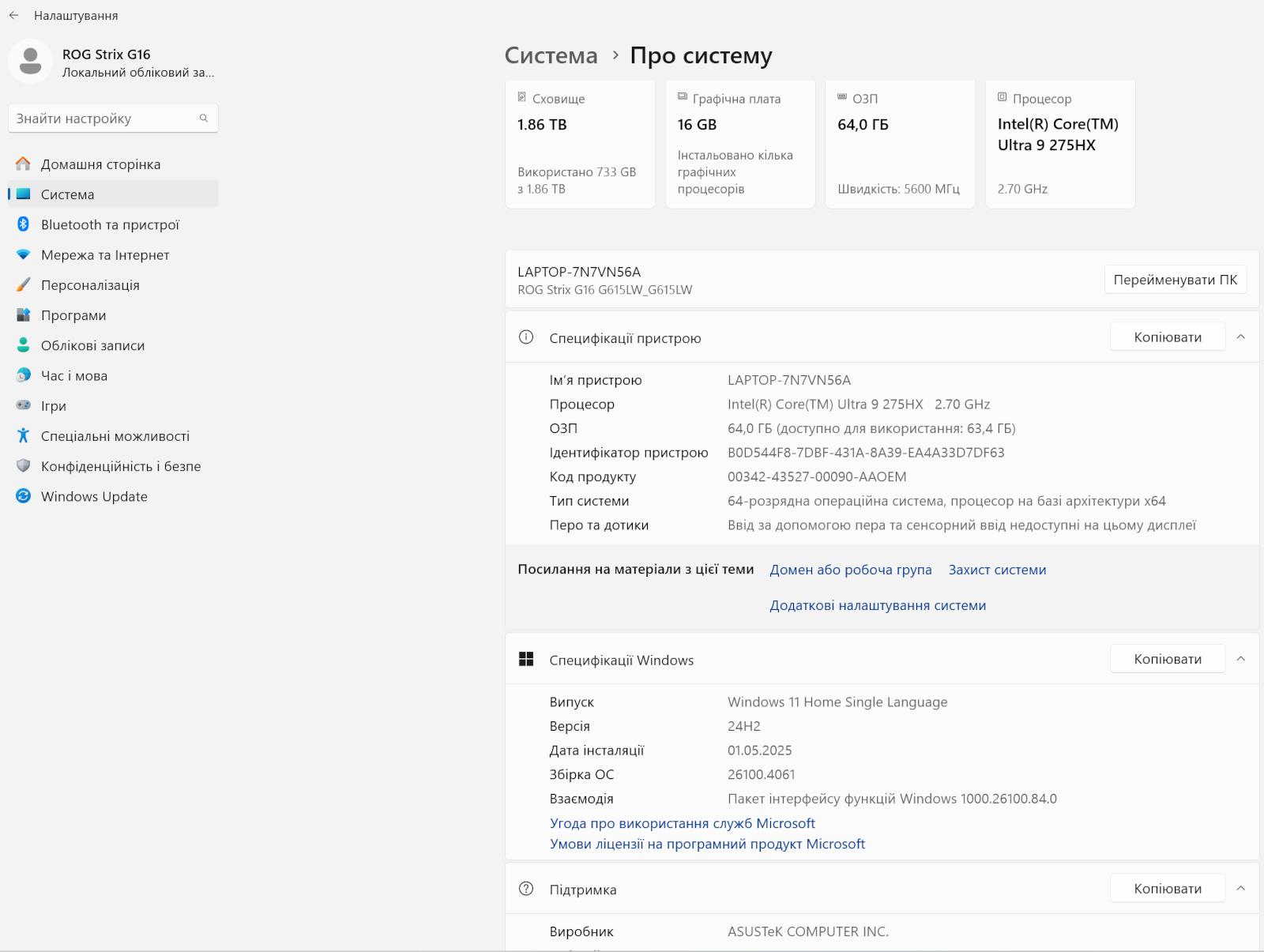Click the version value 24H2

pos(744,726)
